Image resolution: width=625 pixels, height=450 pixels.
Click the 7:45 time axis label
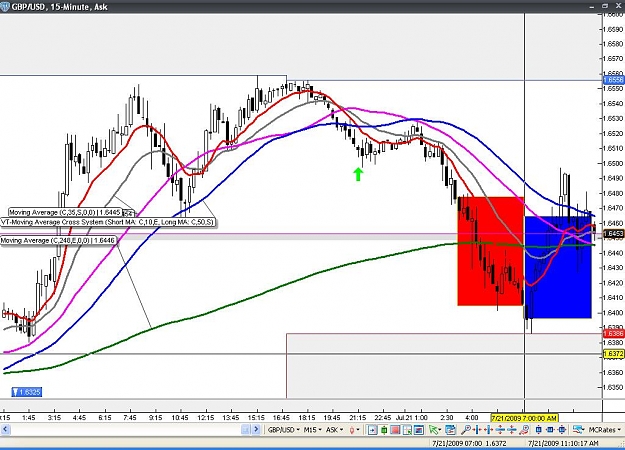click(130, 418)
